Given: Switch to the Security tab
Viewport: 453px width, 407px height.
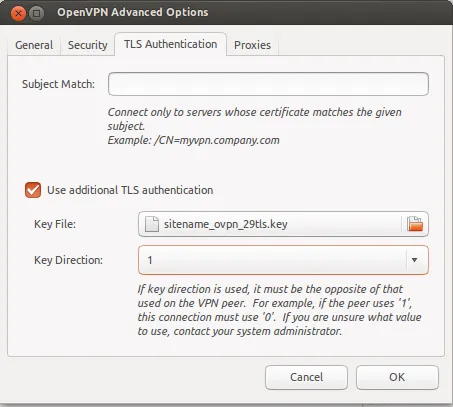Looking at the screenshot, I should (88, 45).
